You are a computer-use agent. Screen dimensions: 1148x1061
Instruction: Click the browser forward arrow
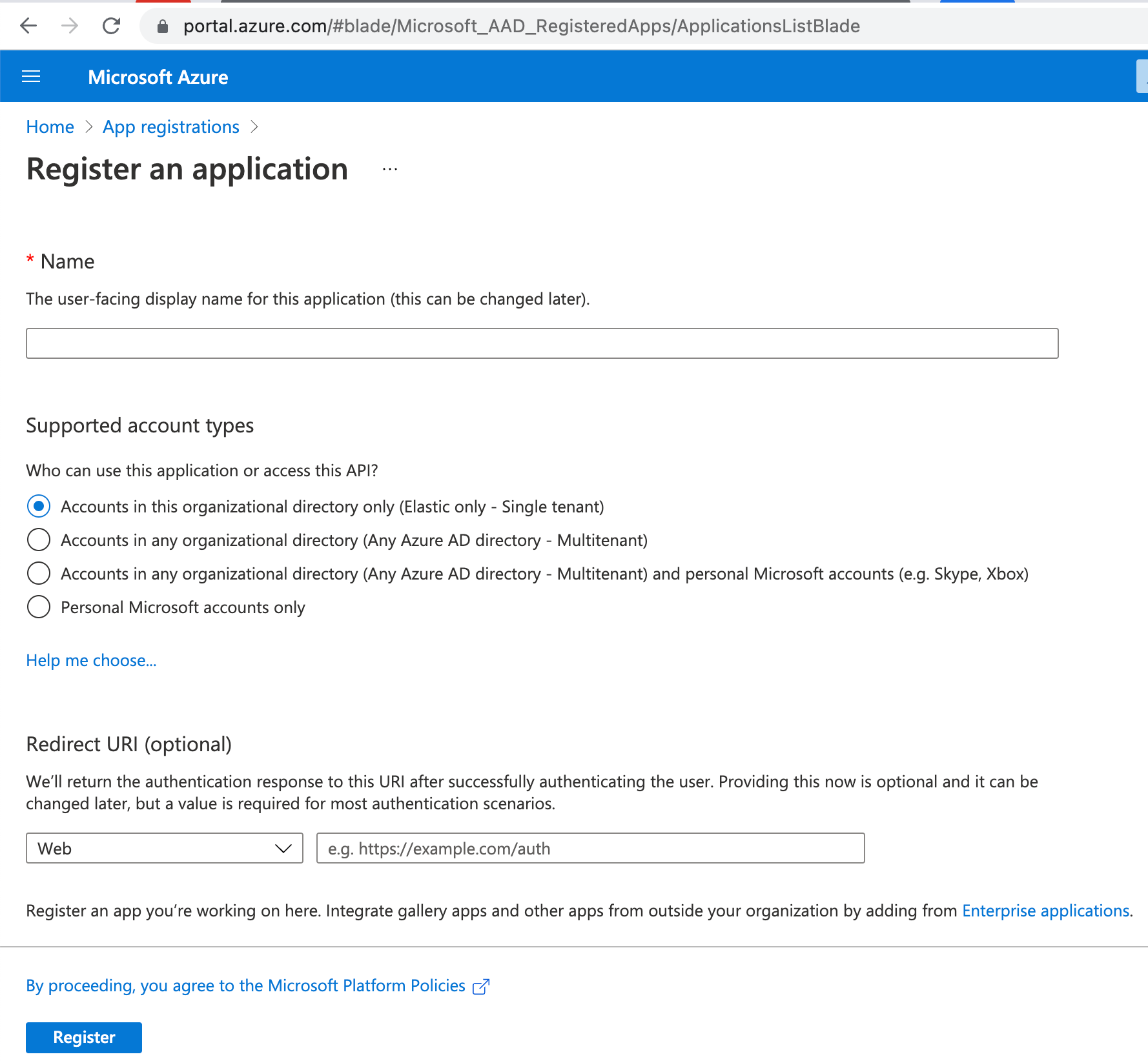pos(69,26)
